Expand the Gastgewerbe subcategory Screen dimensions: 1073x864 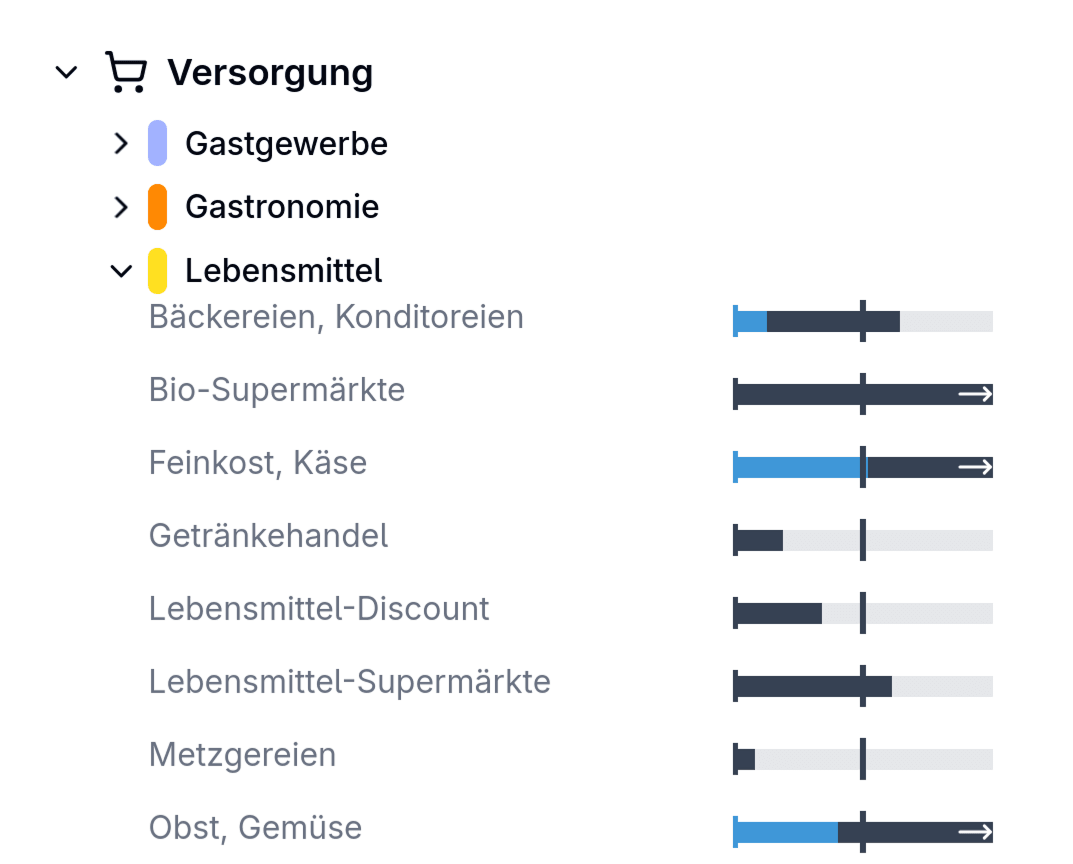(x=120, y=142)
